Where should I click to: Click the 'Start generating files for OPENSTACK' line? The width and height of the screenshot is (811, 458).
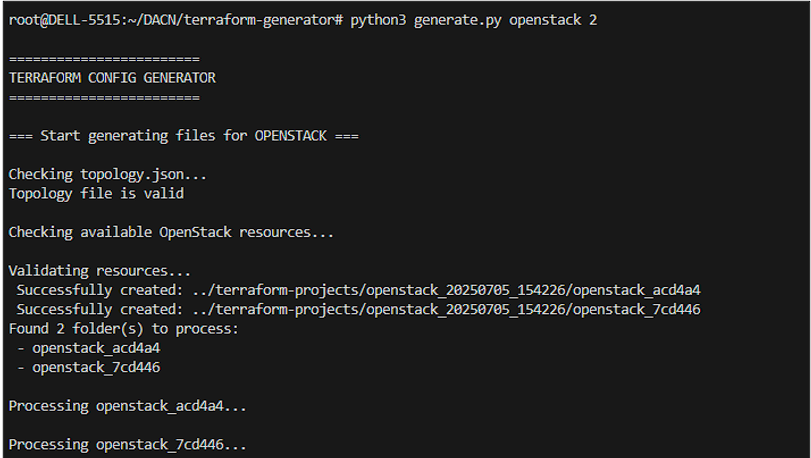point(184,136)
